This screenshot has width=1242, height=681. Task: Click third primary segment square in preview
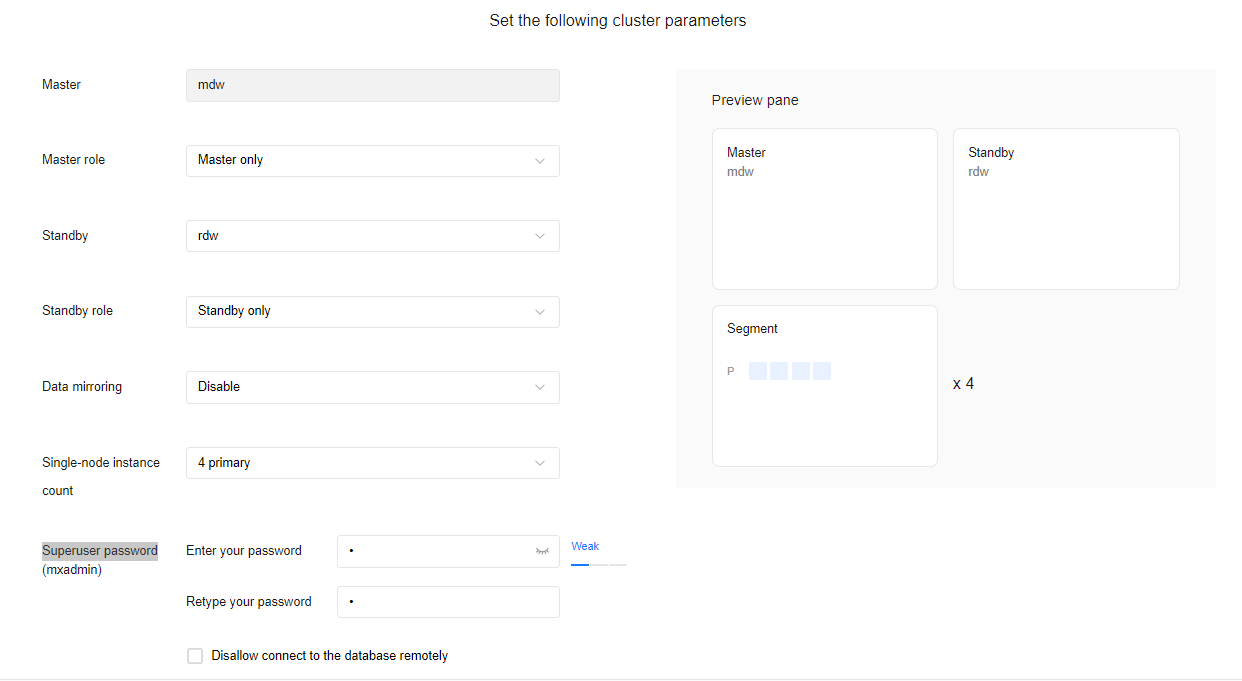click(x=801, y=371)
